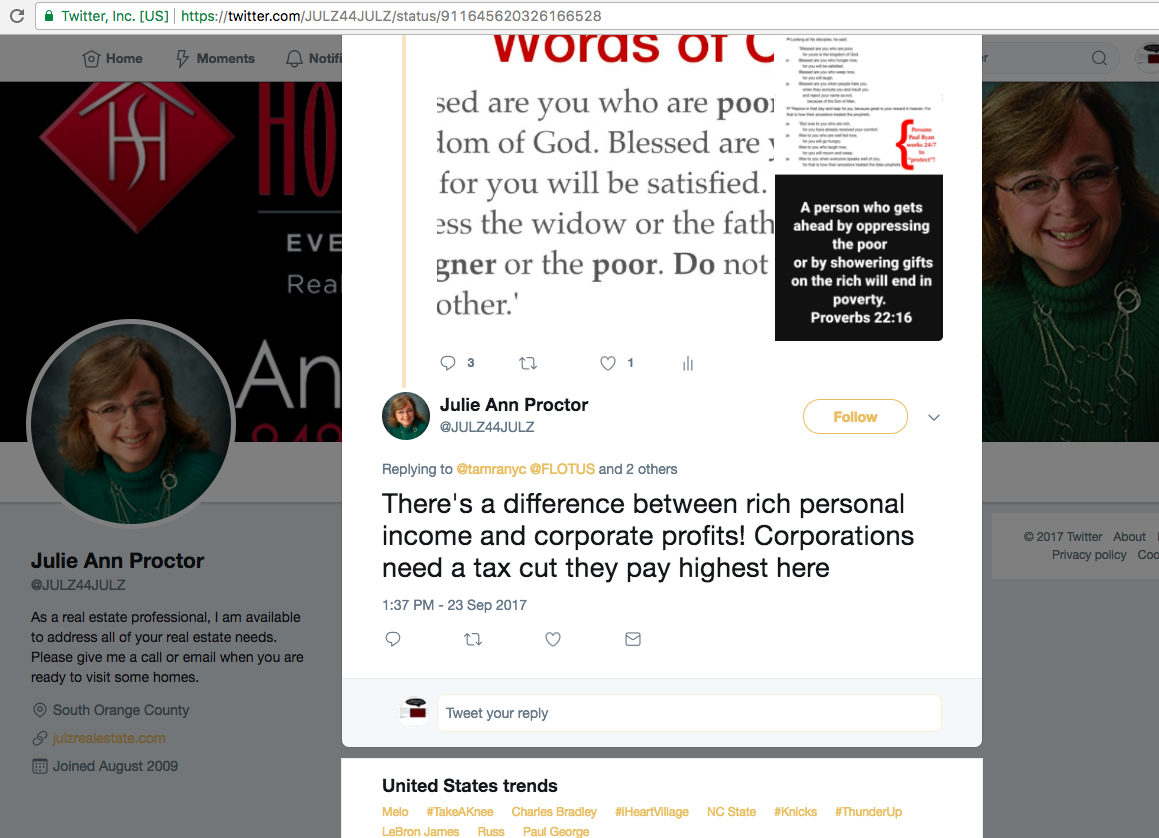This screenshot has height=838, width=1159.
Task: Send tweet via direct message envelope icon
Action: (x=633, y=639)
